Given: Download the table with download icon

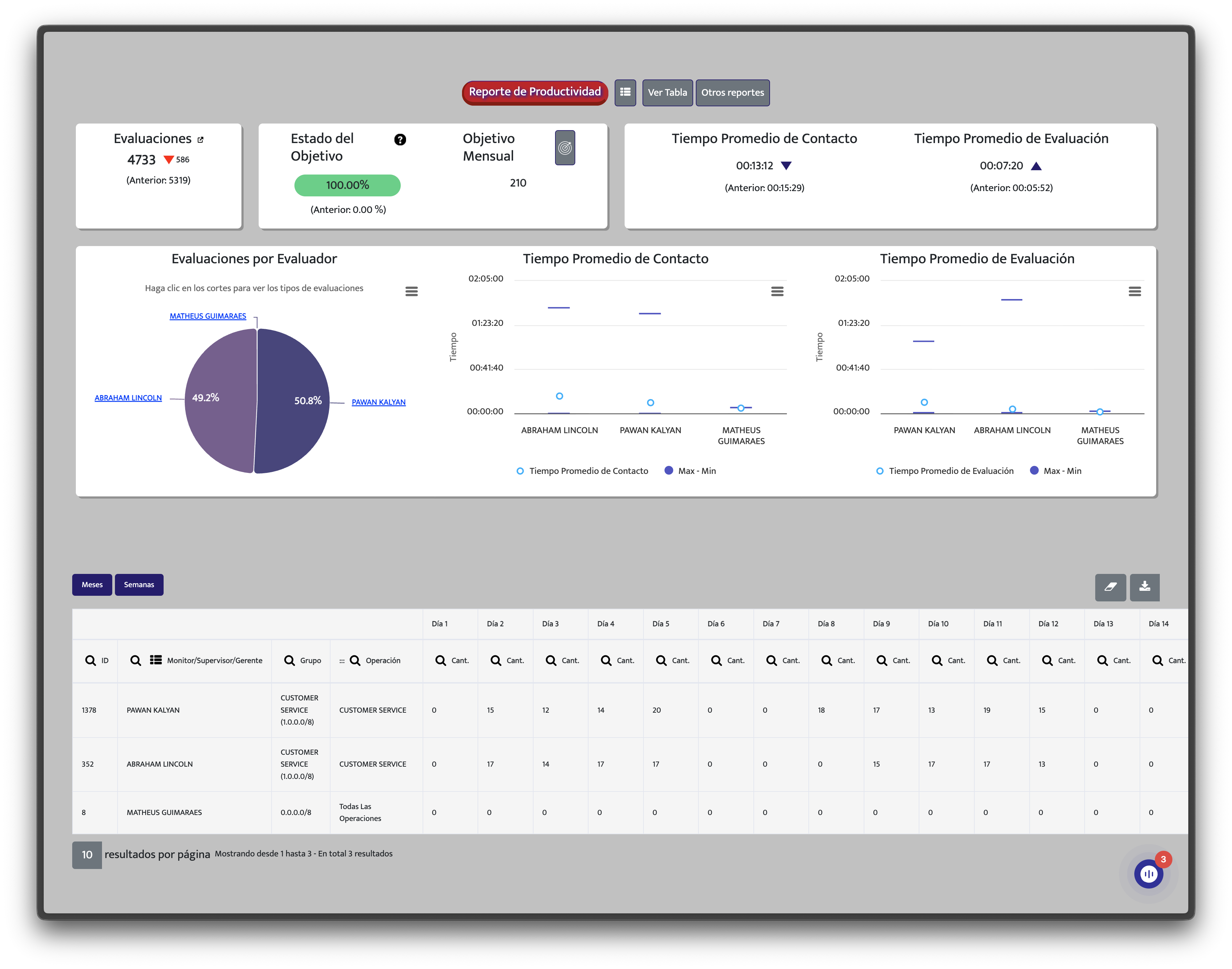Looking at the screenshot, I should [x=1144, y=586].
